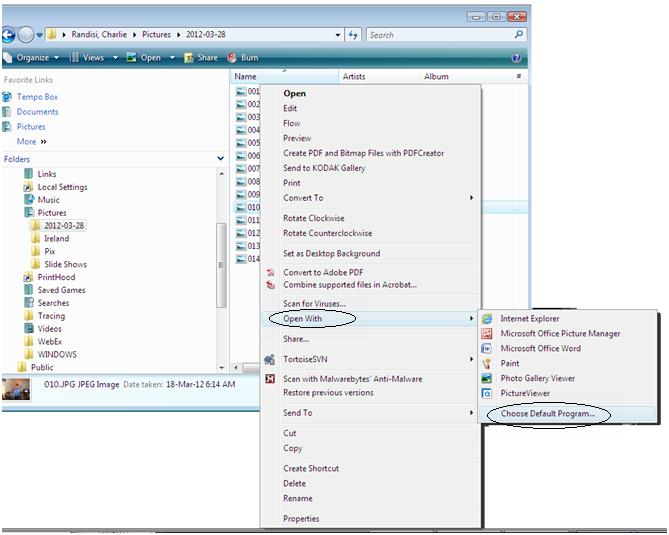Select the Paint program icon
This screenshot has height=535, width=669.
[487, 363]
